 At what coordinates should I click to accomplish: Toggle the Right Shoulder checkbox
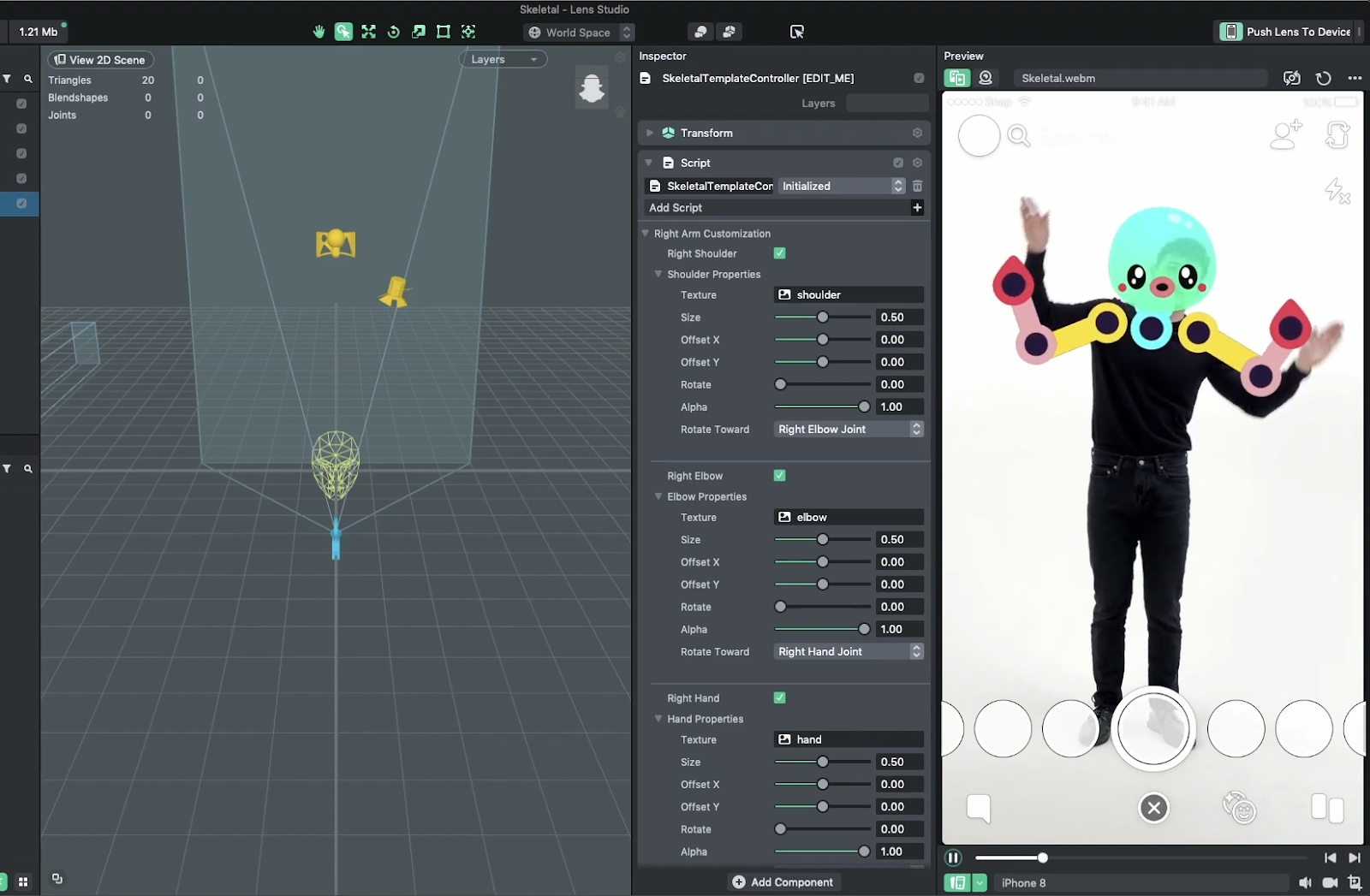click(780, 253)
